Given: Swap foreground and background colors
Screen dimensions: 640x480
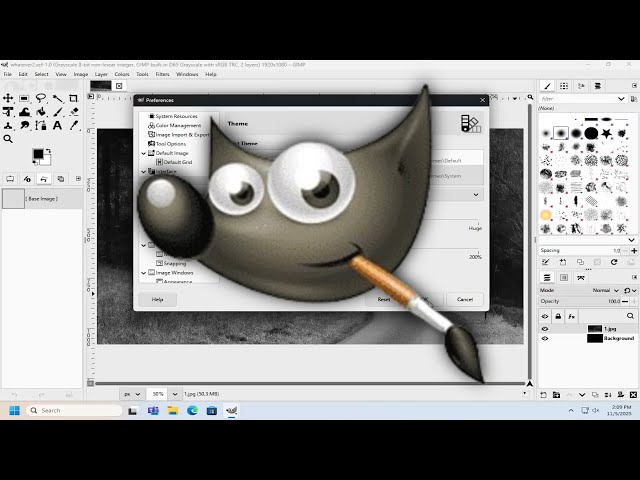Looking at the screenshot, I should pyautogui.click(x=48, y=151).
